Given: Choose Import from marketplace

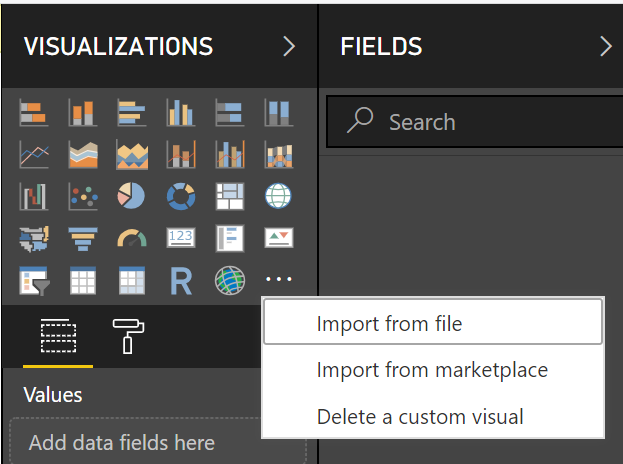Looking at the screenshot, I should click(432, 370).
